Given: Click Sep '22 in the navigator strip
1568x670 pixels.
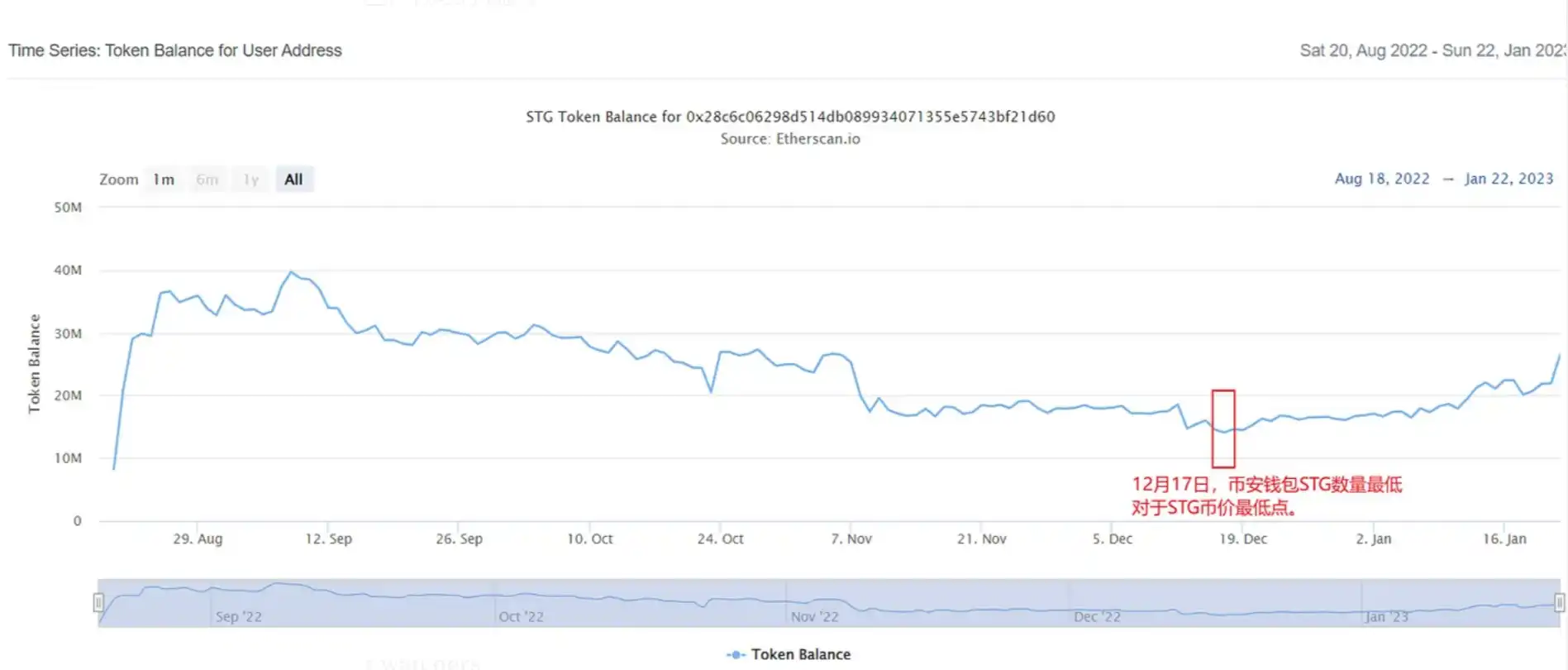Looking at the screenshot, I should coord(238,616).
